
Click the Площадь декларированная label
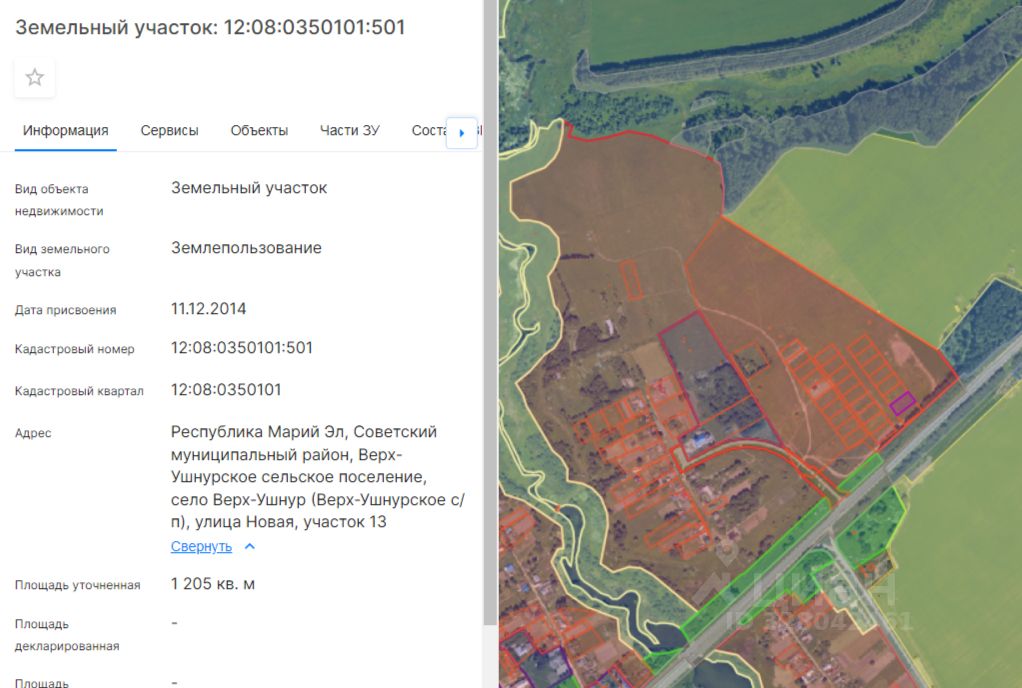tap(66, 635)
